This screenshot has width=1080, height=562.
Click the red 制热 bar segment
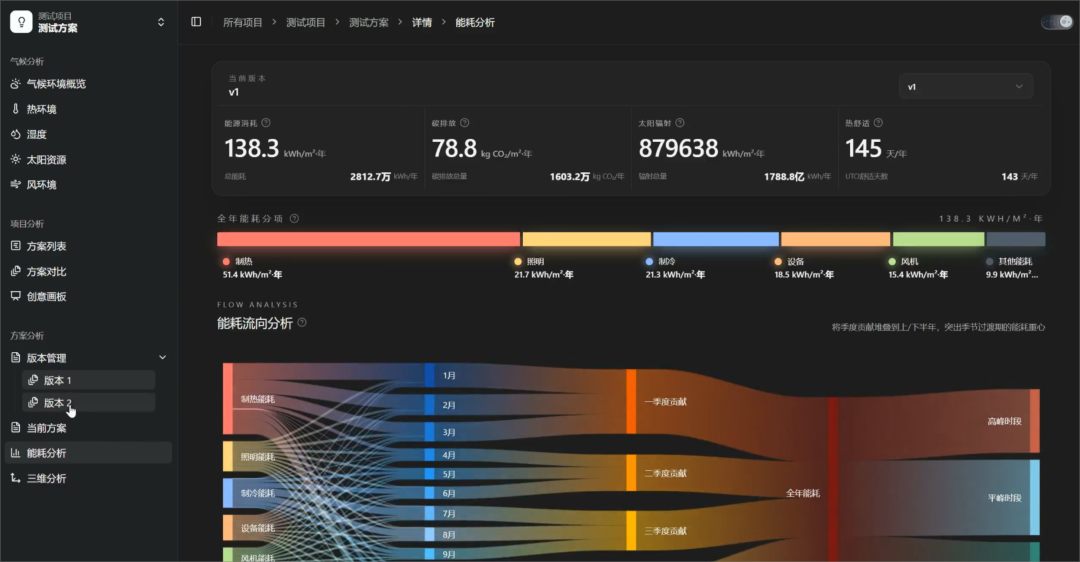pyautogui.click(x=368, y=239)
